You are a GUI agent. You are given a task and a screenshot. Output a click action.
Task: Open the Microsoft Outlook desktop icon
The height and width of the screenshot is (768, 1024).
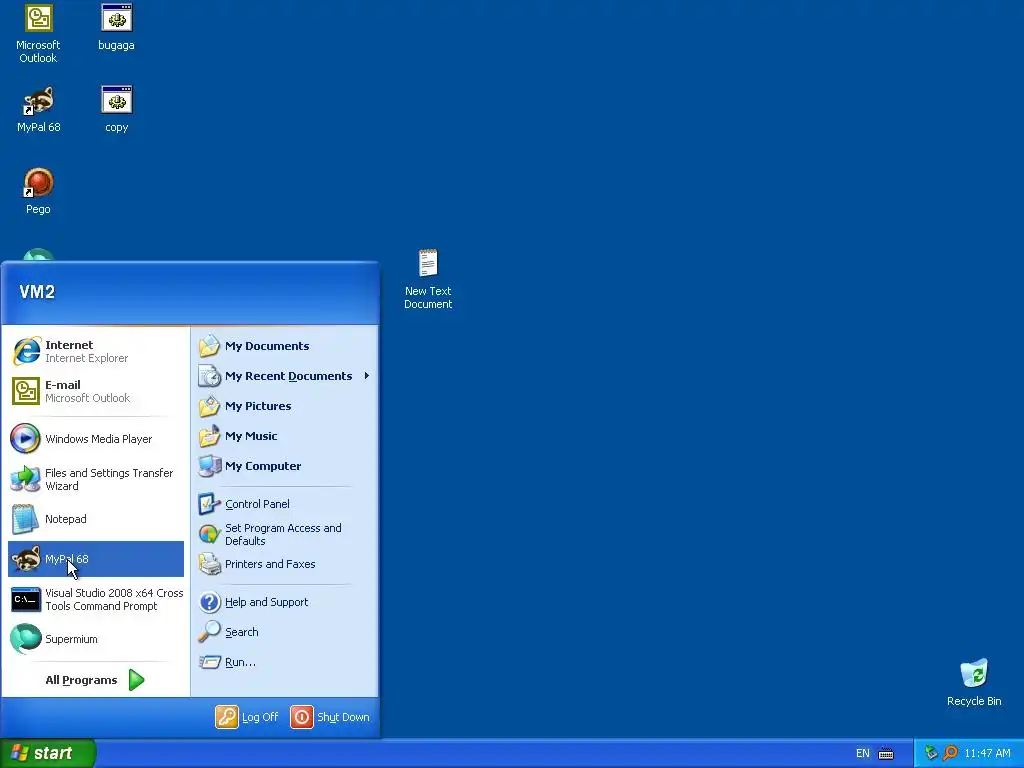pyautogui.click(x=38, y=33)
